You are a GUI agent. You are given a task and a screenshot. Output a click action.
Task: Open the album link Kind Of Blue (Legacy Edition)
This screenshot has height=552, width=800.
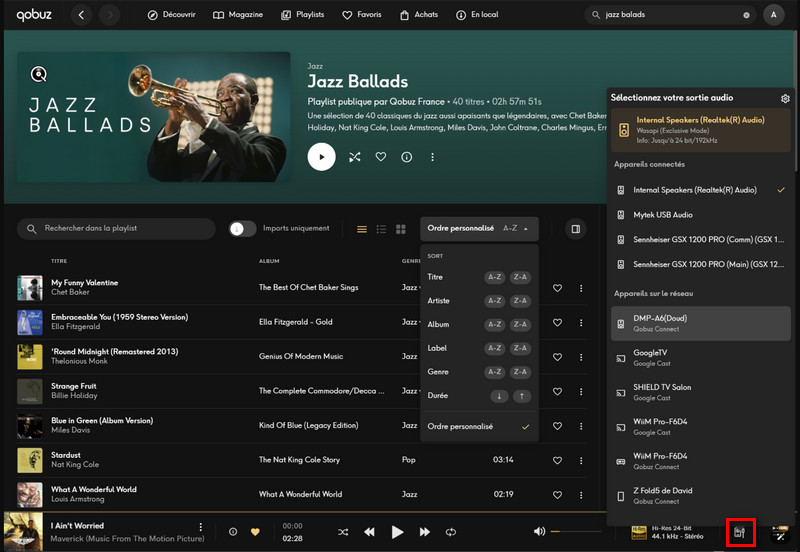pos(308,425)
